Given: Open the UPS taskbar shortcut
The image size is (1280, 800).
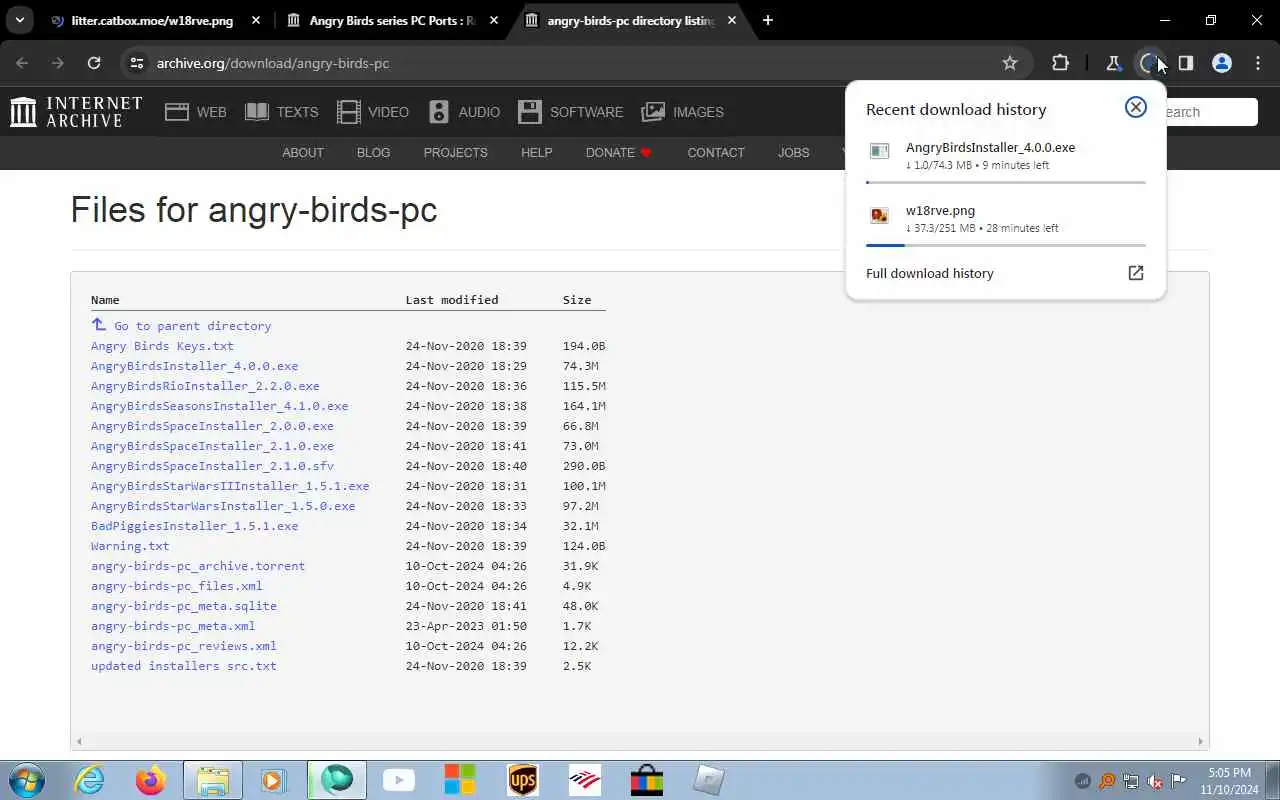Looking at the screenshot, I should tap(523, 780).
